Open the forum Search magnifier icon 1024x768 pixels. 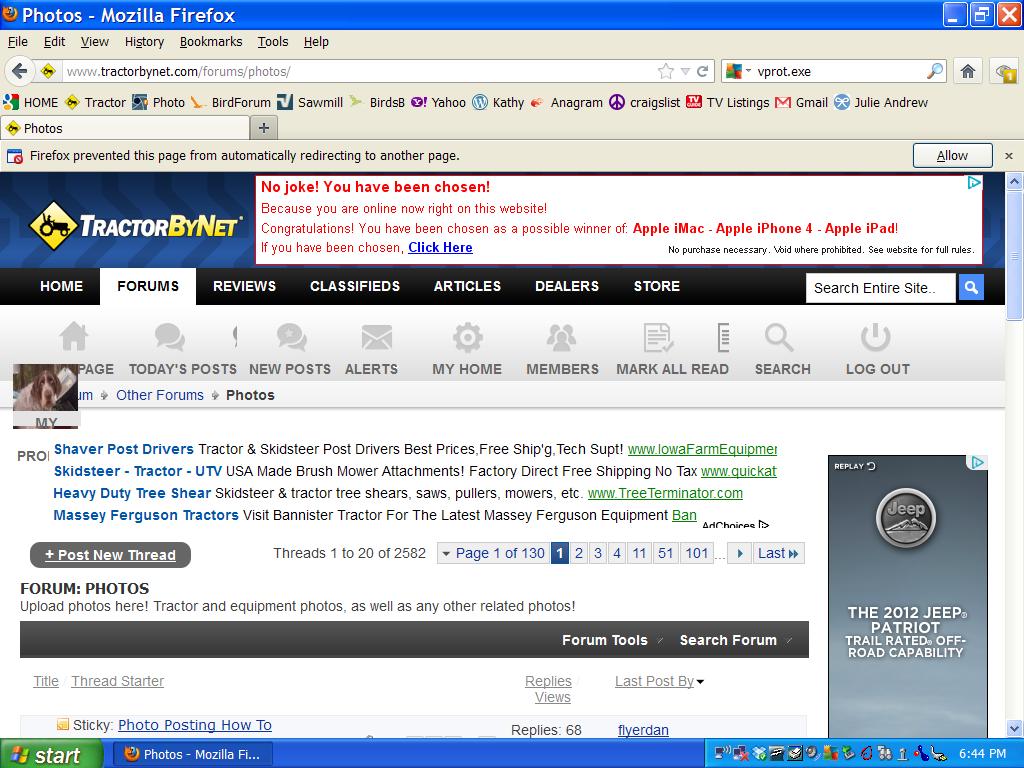778,338
